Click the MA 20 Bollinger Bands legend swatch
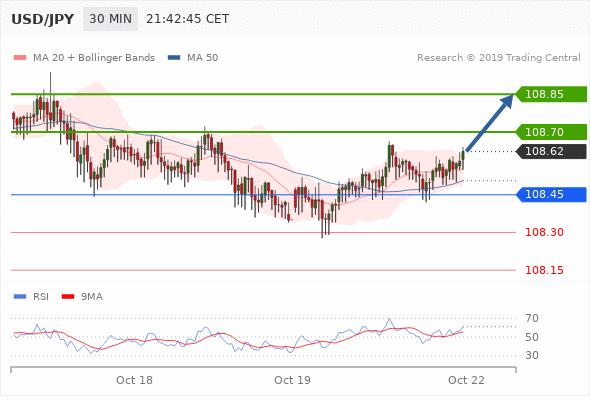This screenshot has width=590, height=400. (x=20, y=58)
